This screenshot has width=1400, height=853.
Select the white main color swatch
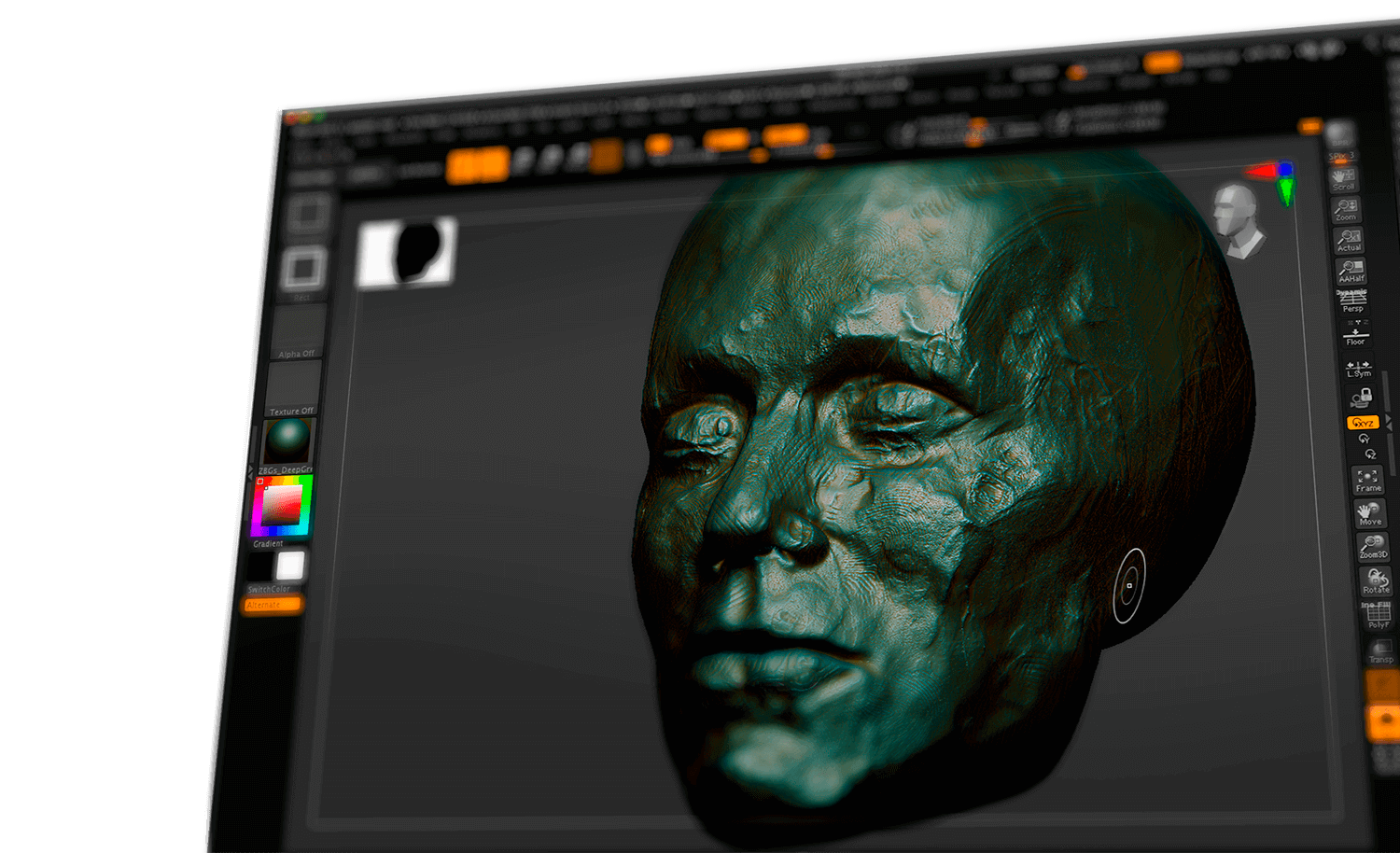290,566
